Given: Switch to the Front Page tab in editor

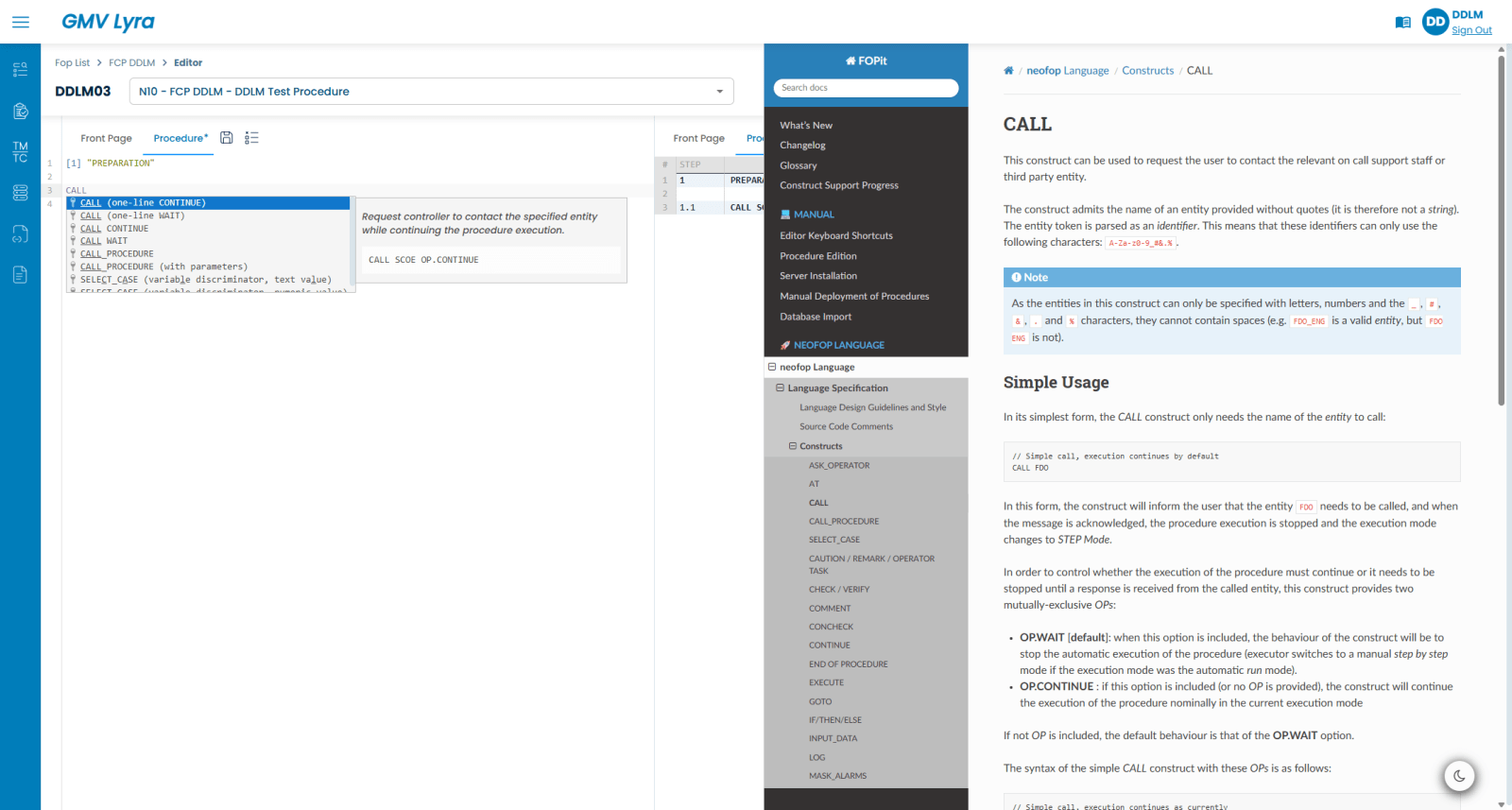Looking at the screenshot, I should [106, 139].
